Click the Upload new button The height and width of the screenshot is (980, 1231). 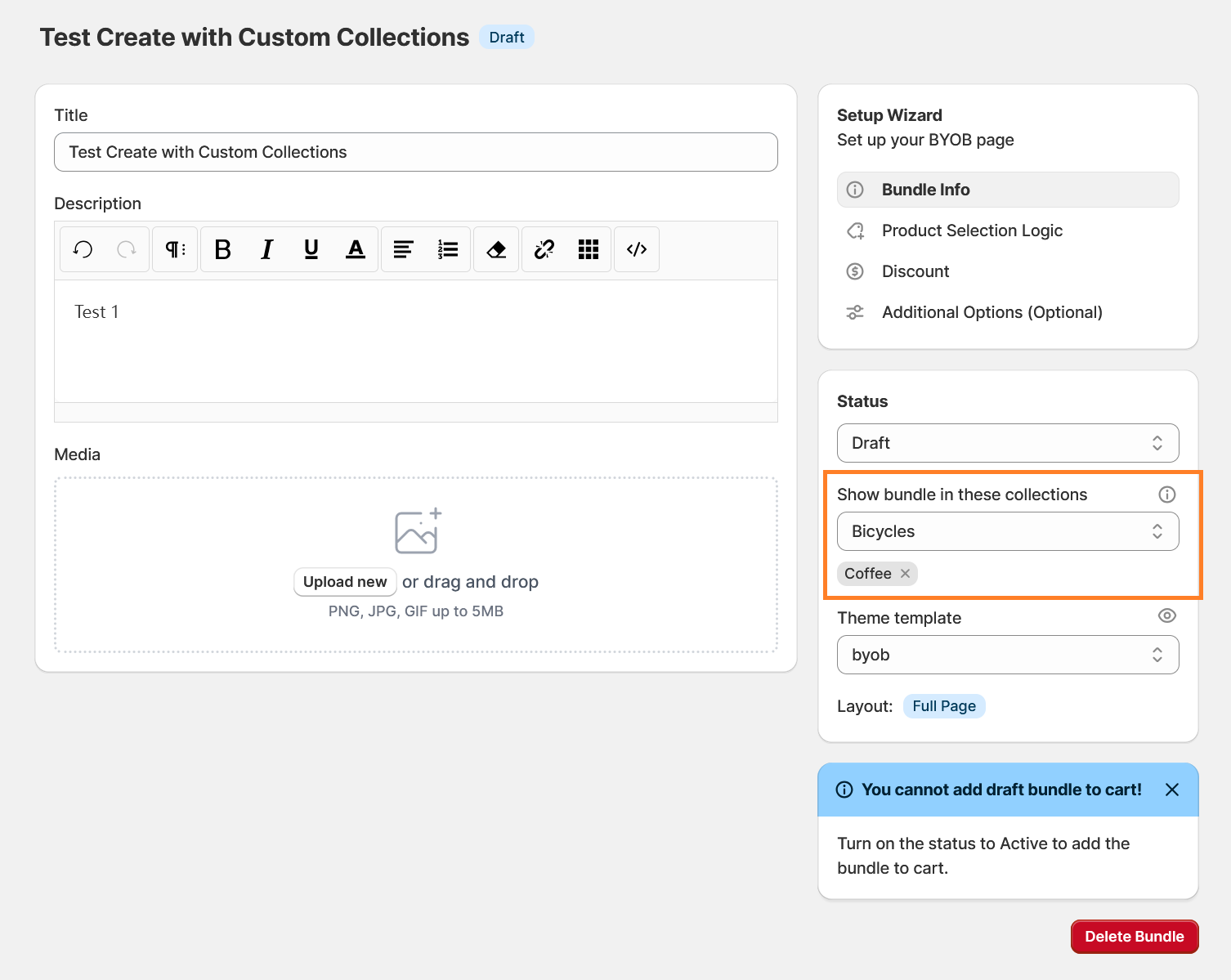(345, 582)
